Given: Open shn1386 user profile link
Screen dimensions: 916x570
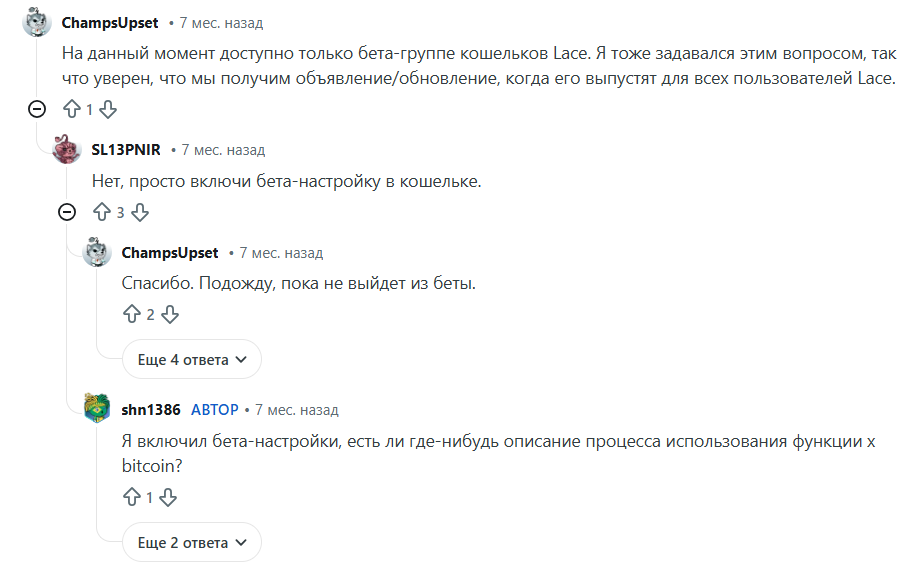Looking at the screenshot, I should click(151, 410).
